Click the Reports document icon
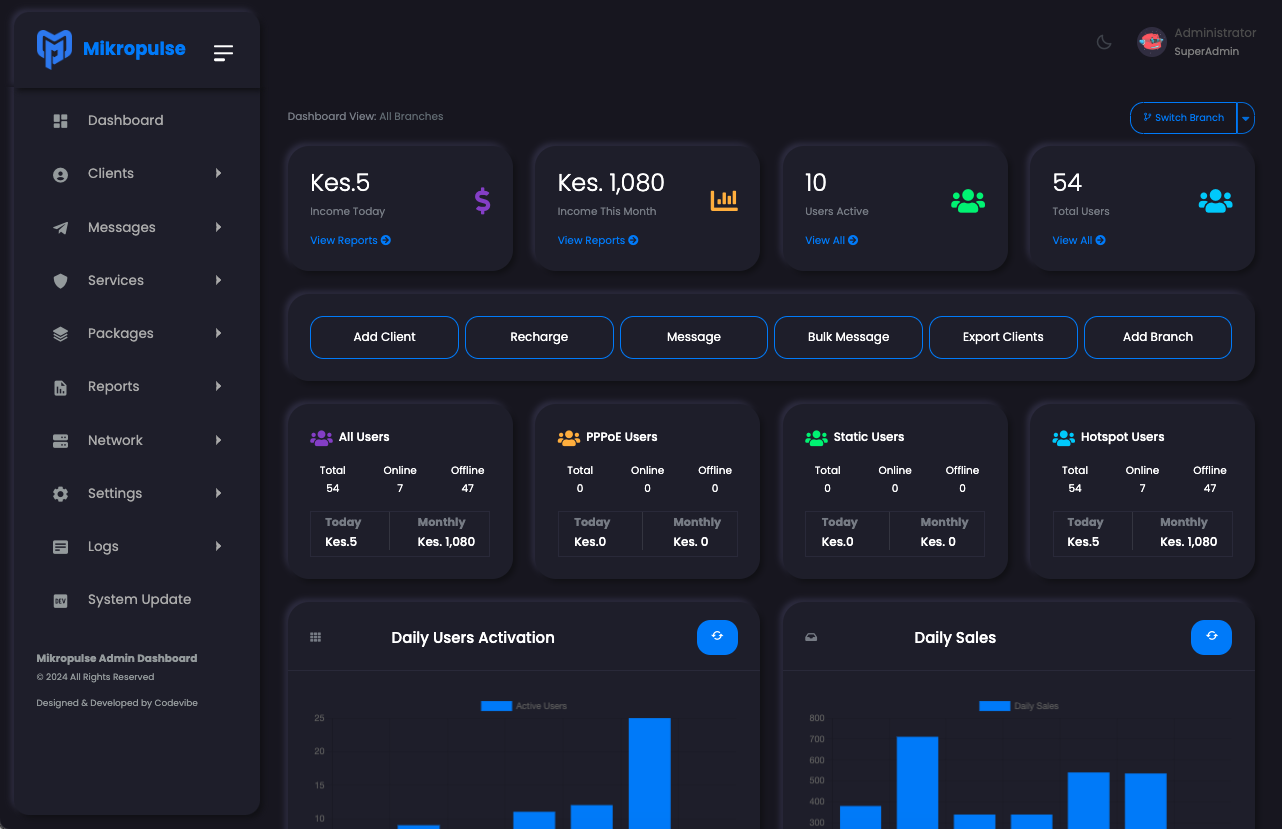The image size is (1282, 829). (60, 387)
